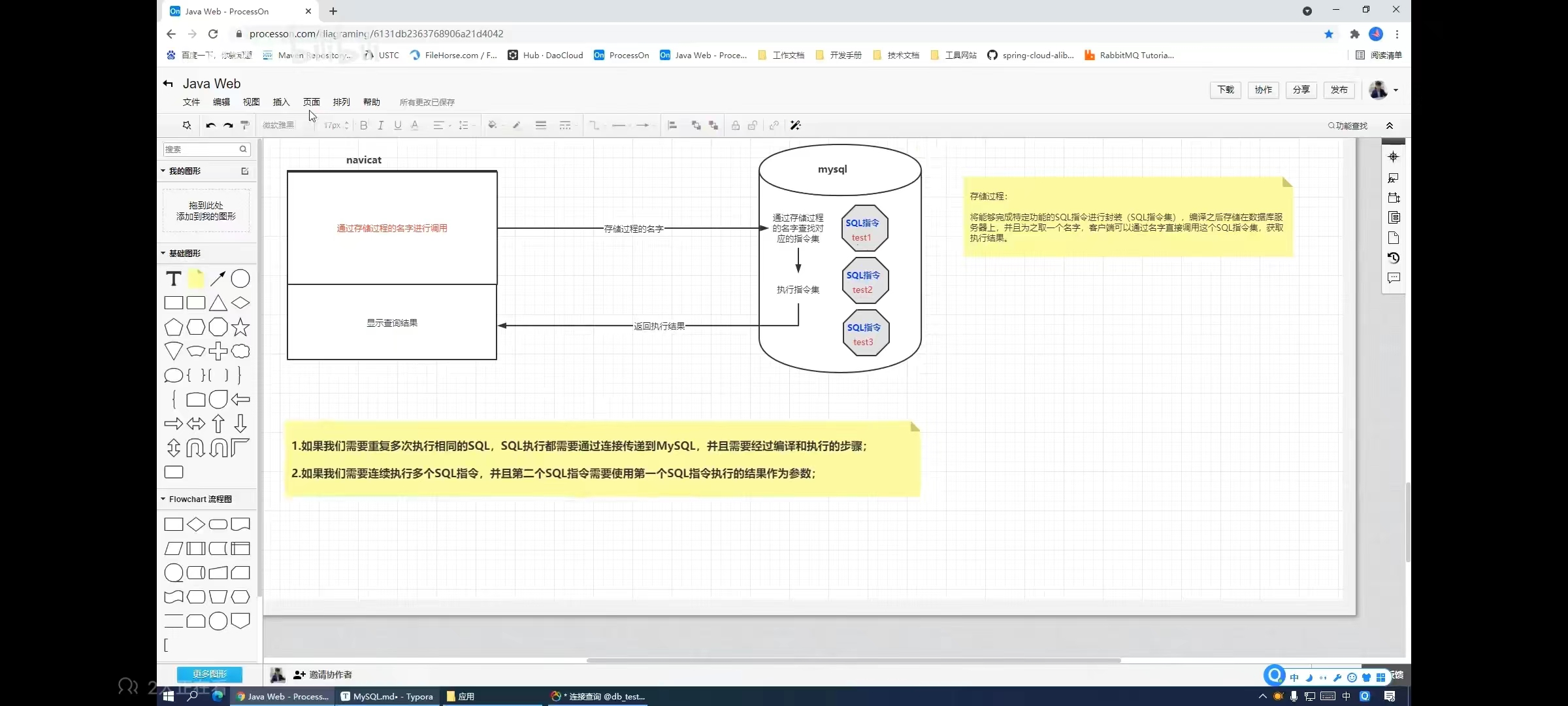Viewport: 1568px width, 706px height.
Task: Click the undo arrow in toolbar
Action: click(210, 126)
